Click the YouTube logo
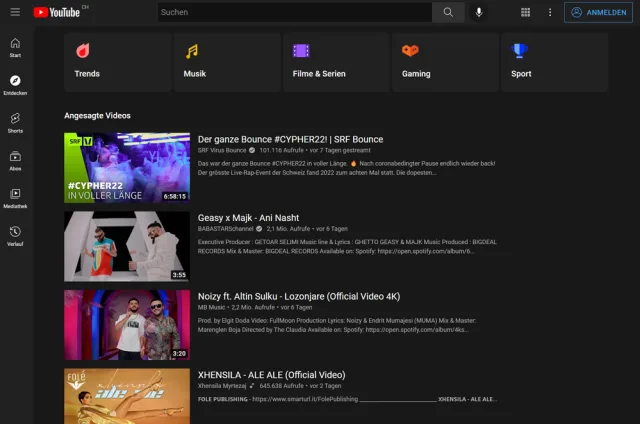640x424 pixels. [x=56, y=12]
